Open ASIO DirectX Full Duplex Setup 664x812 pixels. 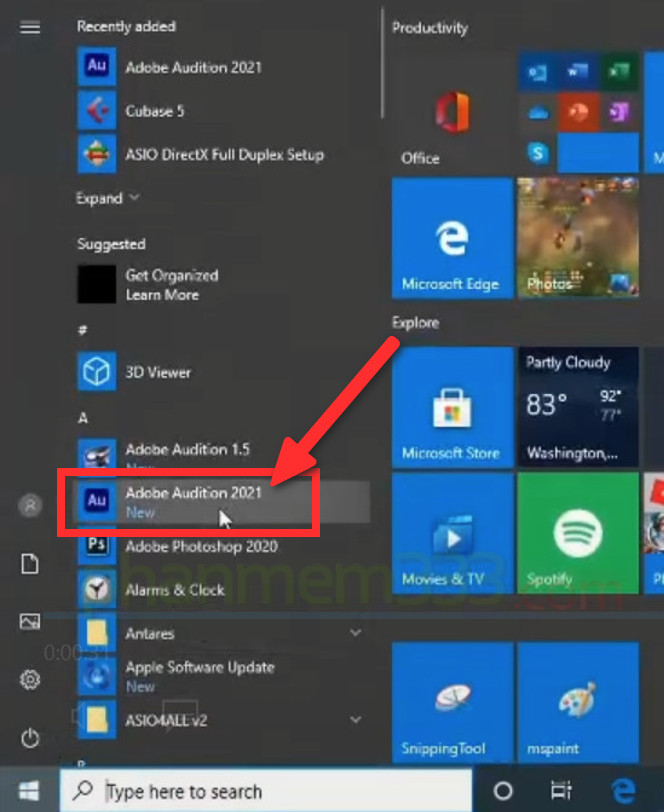coord(224,155)
